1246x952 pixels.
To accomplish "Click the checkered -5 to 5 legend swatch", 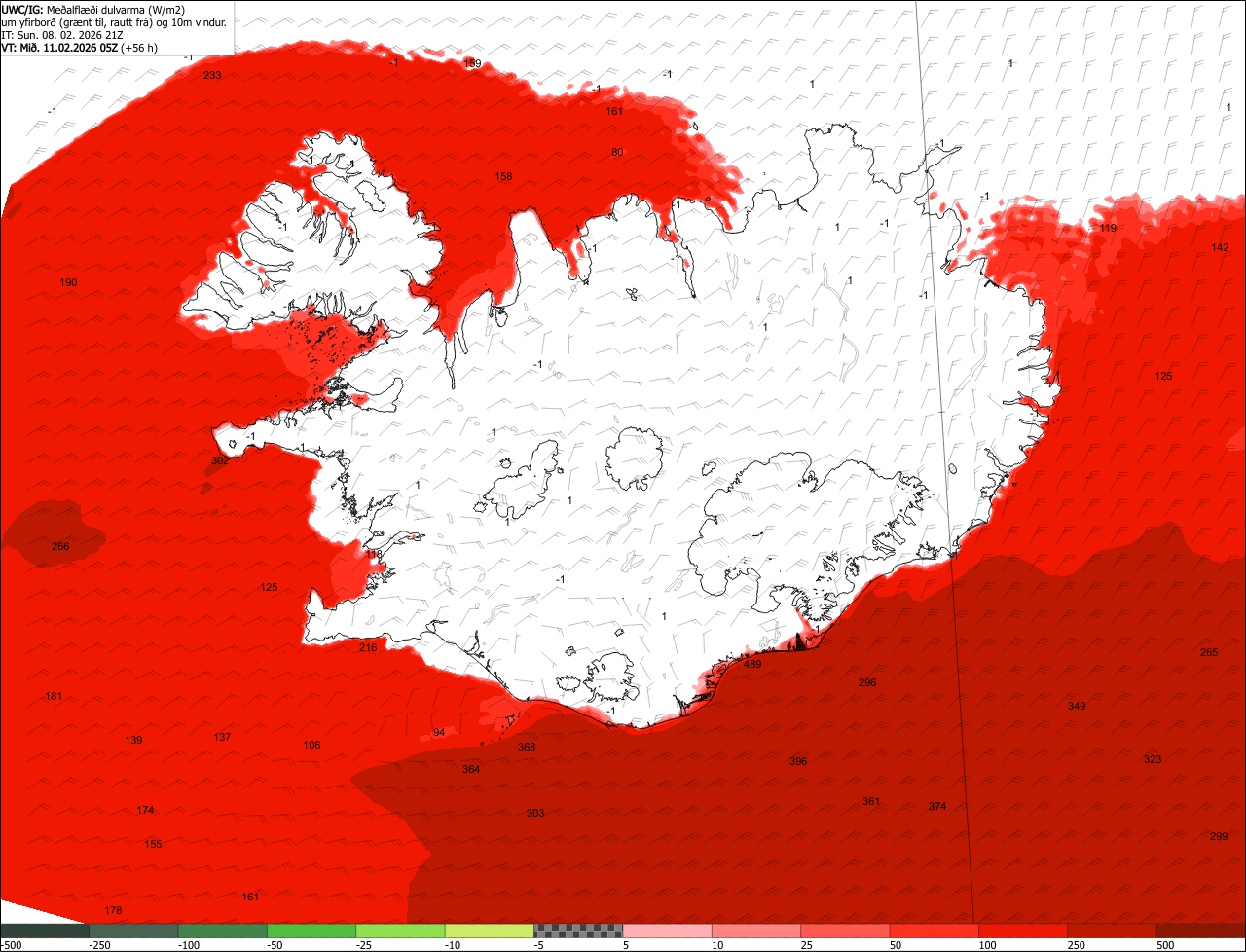I will pyautogui.click(x=578, y=931).
